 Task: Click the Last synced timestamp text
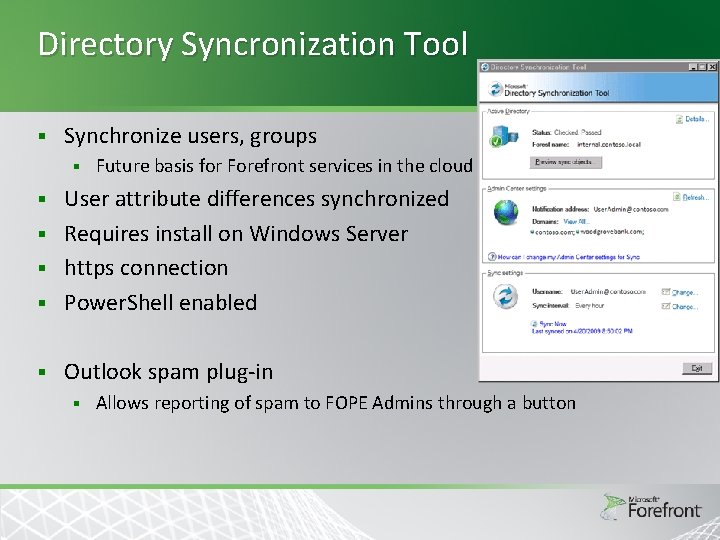coord(582,331)
